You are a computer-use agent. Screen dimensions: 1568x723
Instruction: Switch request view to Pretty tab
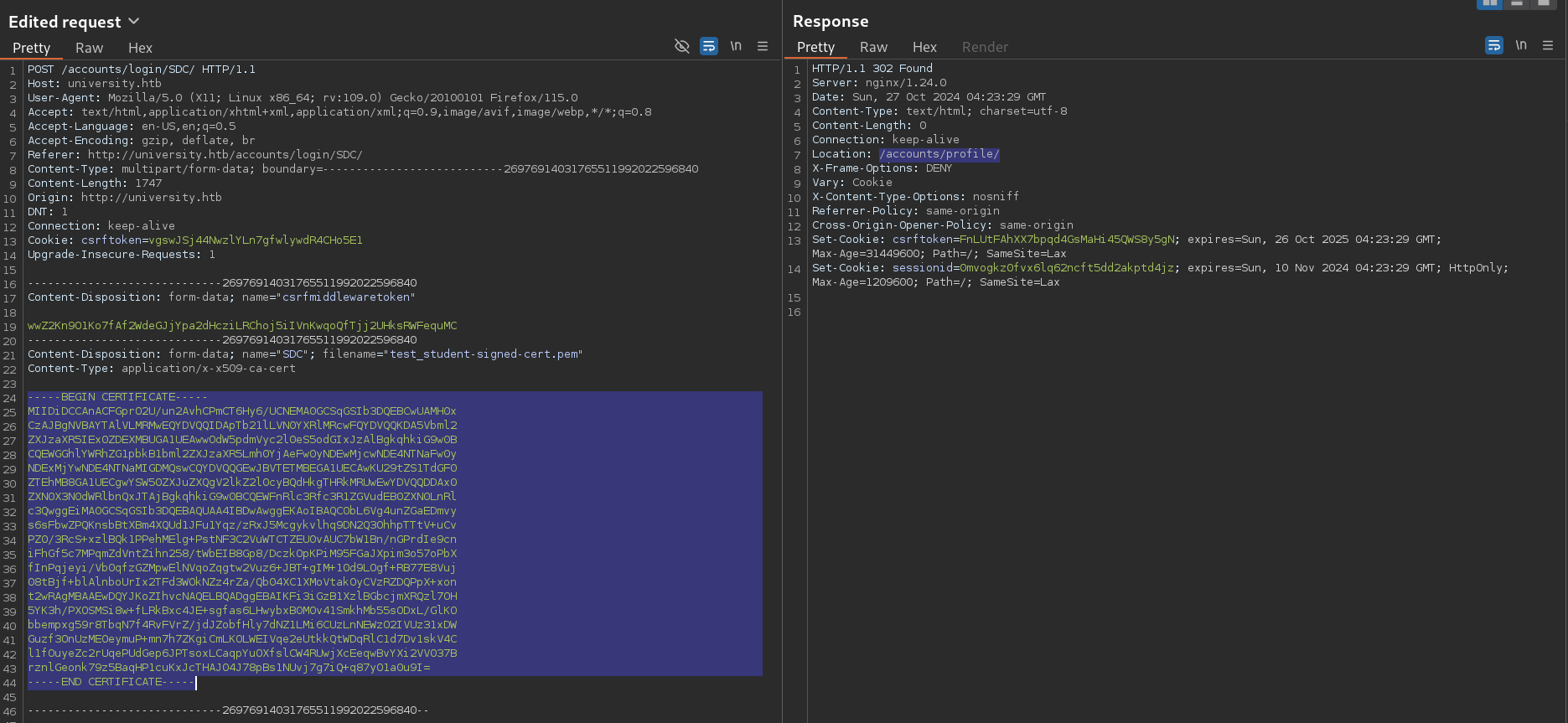pos(32,48)
